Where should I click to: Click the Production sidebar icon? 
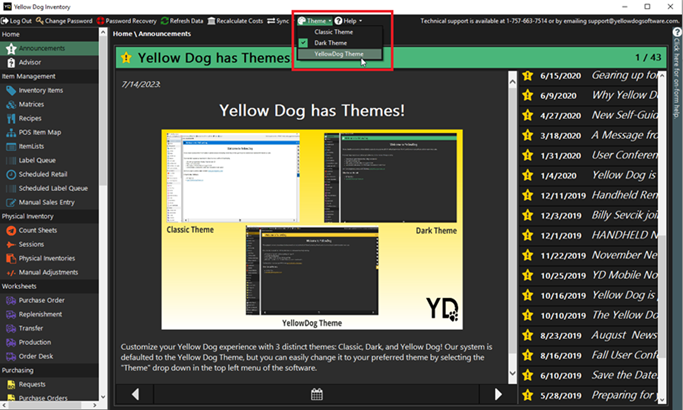click(11, 342)
